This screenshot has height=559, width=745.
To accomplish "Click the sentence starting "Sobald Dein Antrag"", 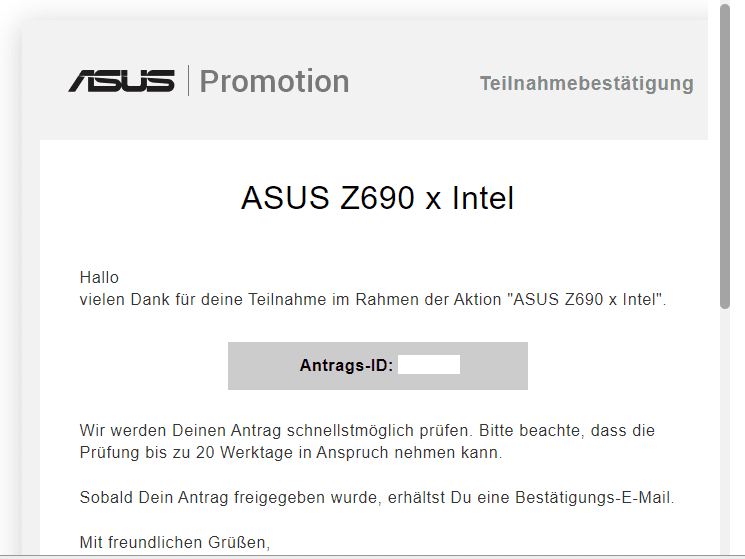I will click(250, 497).
